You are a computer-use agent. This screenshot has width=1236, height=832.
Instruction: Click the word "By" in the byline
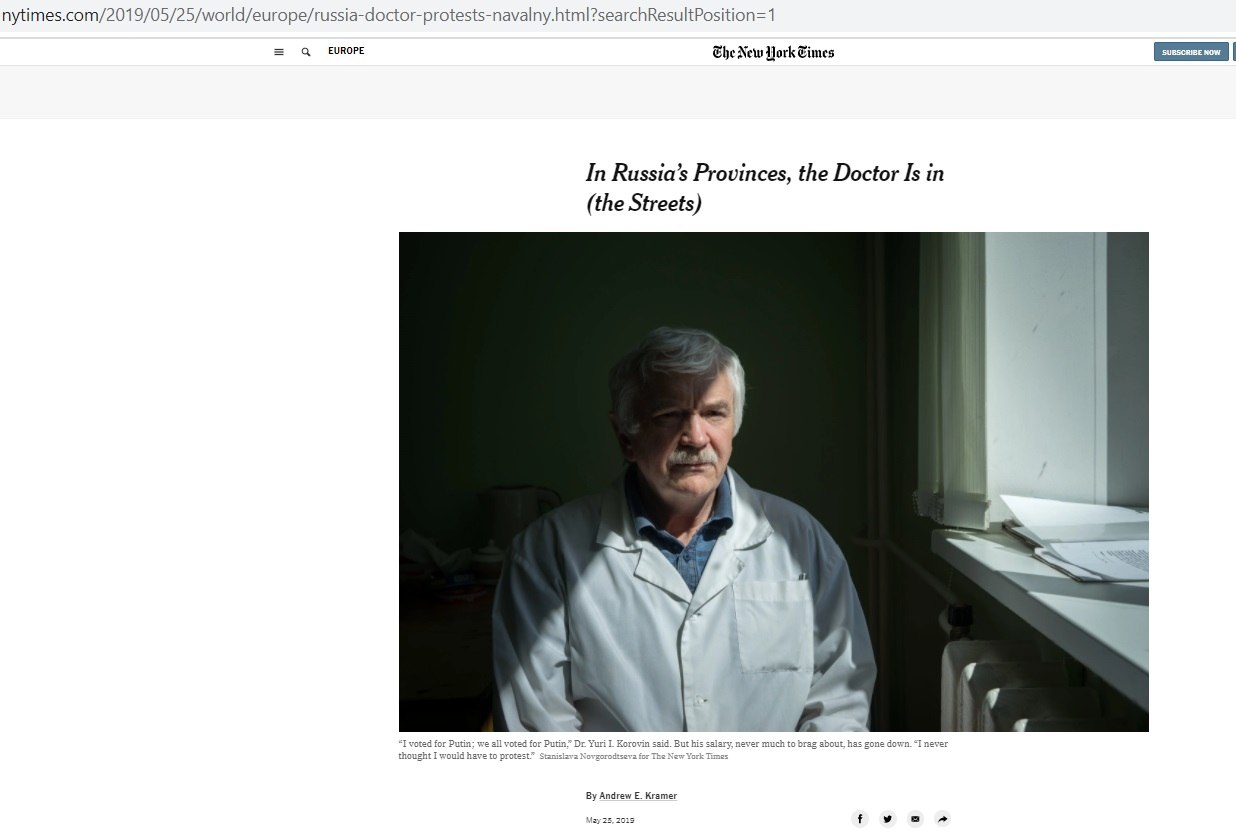(591, 796)
